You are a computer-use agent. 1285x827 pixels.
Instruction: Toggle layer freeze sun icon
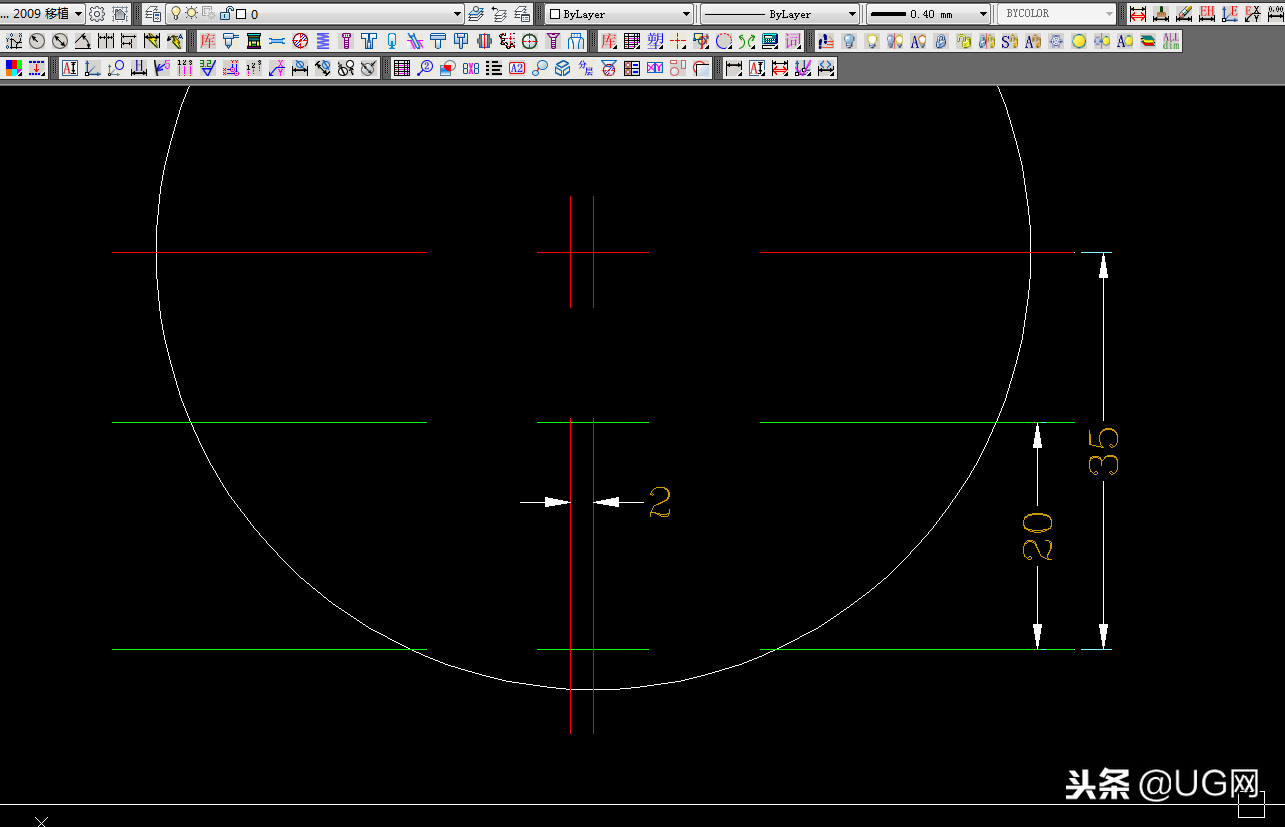(x=191, y=14)
